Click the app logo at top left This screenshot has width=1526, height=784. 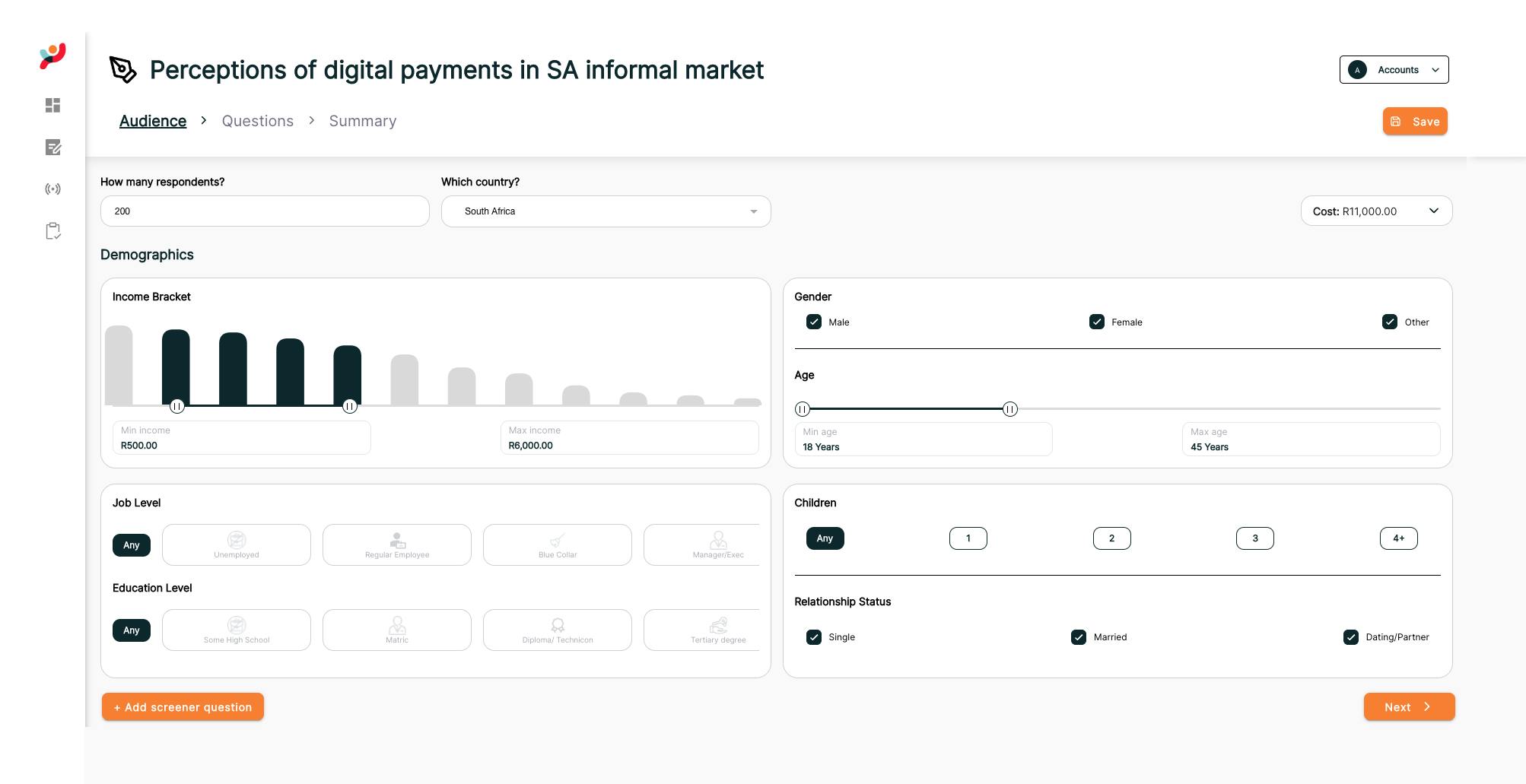pos(52,56)
